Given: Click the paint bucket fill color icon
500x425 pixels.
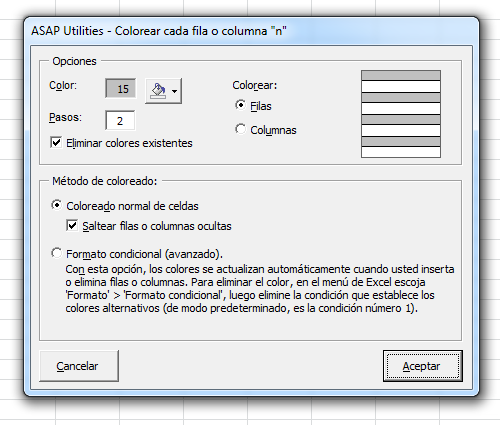Looking at the screenshot, I should pyautogui.click(x=158, y=91).
